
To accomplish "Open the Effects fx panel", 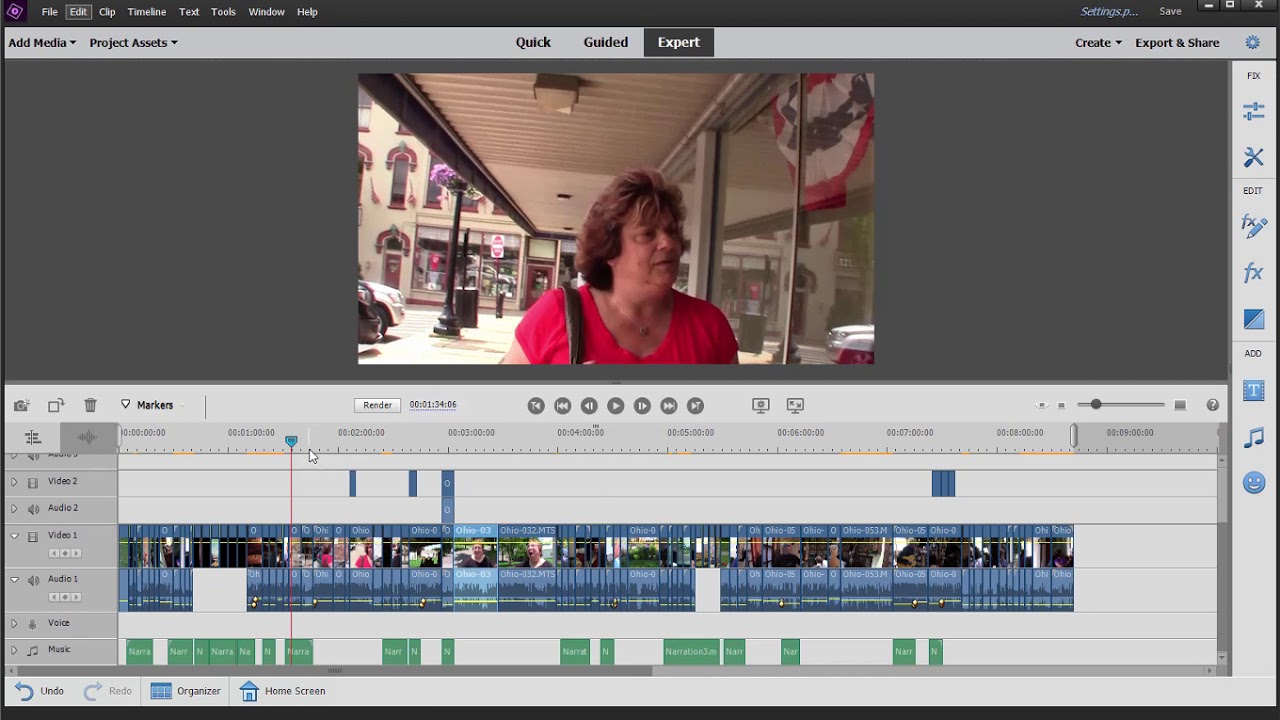I will 1253,272.
